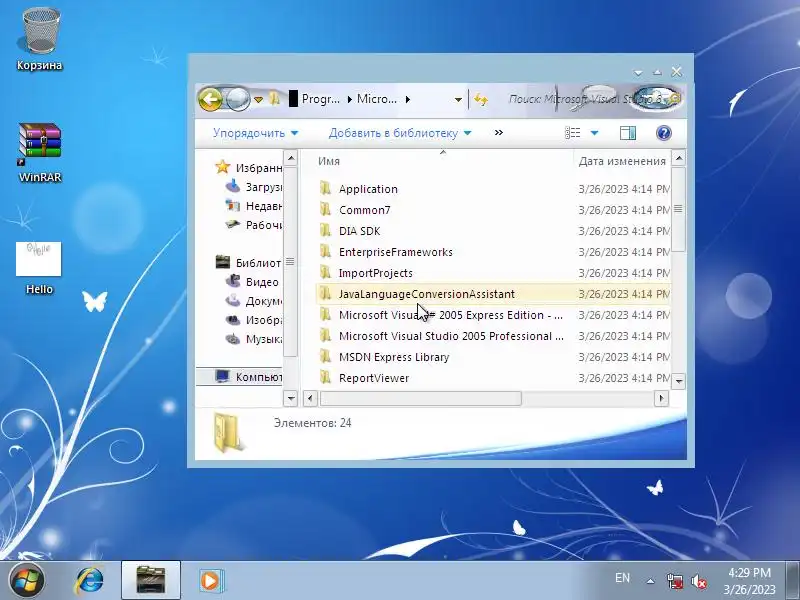Image resolution: width=800 pixels, height=600 pixels.
Task: Open the Упорядочить menu
Action: (255, 133)
